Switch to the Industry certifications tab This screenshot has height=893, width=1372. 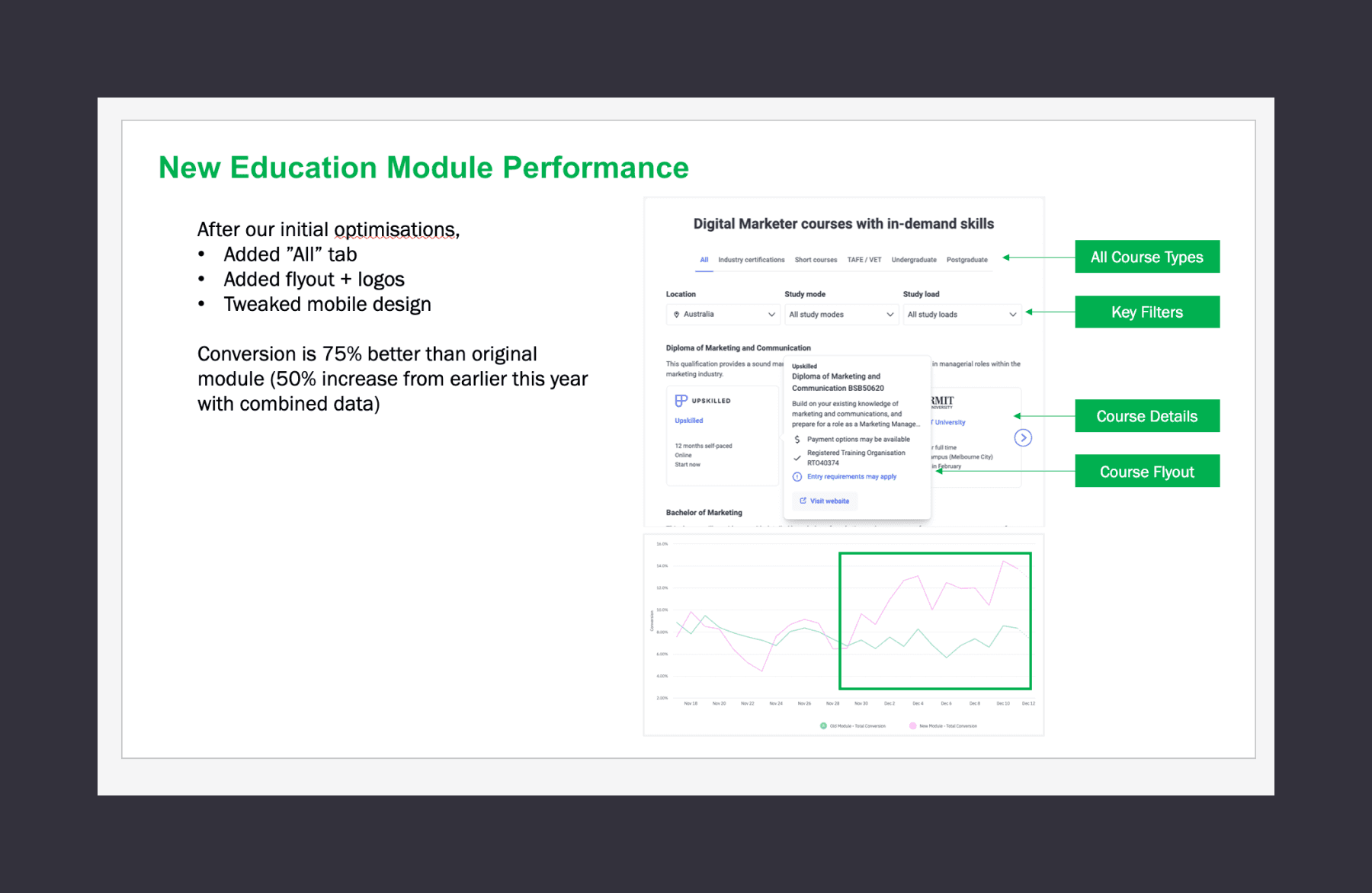point(751,260)
